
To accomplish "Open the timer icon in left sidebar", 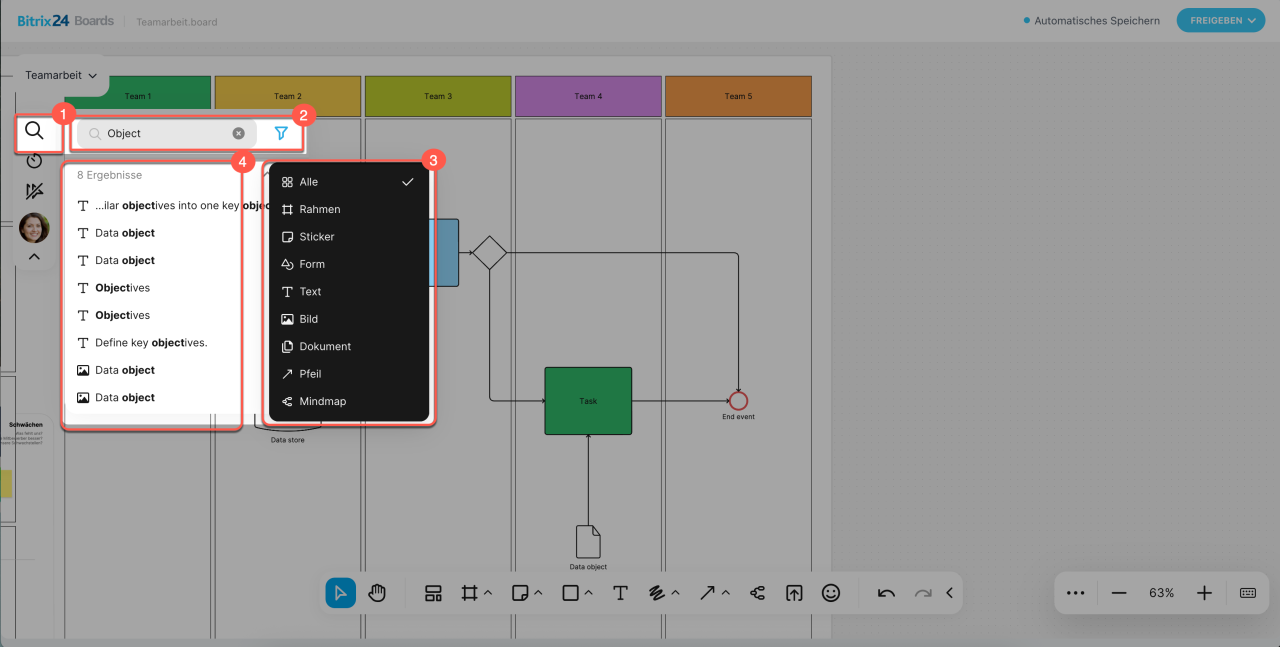I will tap(35, 161).
